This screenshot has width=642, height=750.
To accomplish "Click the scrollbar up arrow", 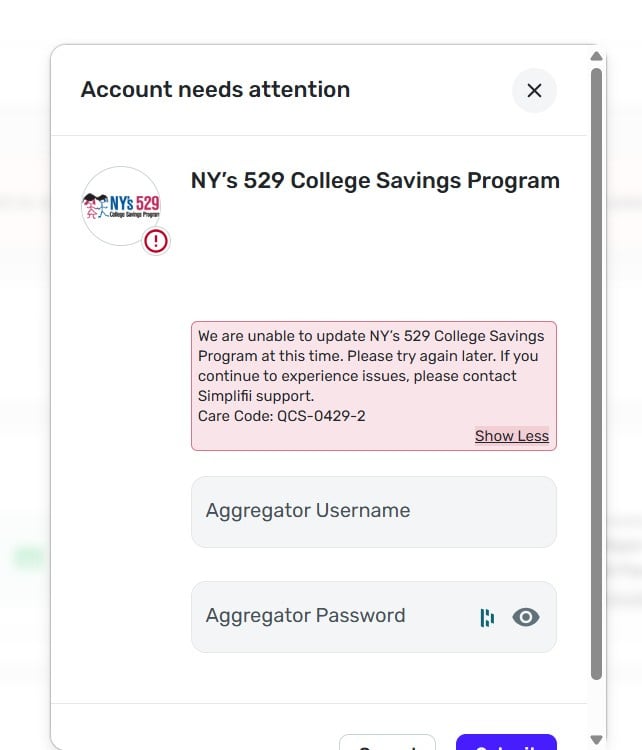I will [x=597, y=56].
